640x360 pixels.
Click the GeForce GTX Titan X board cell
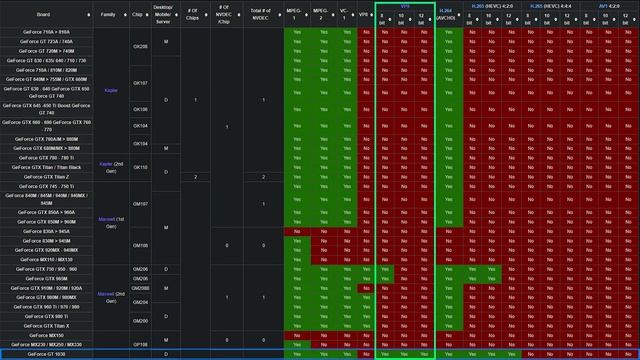(47, 326)
